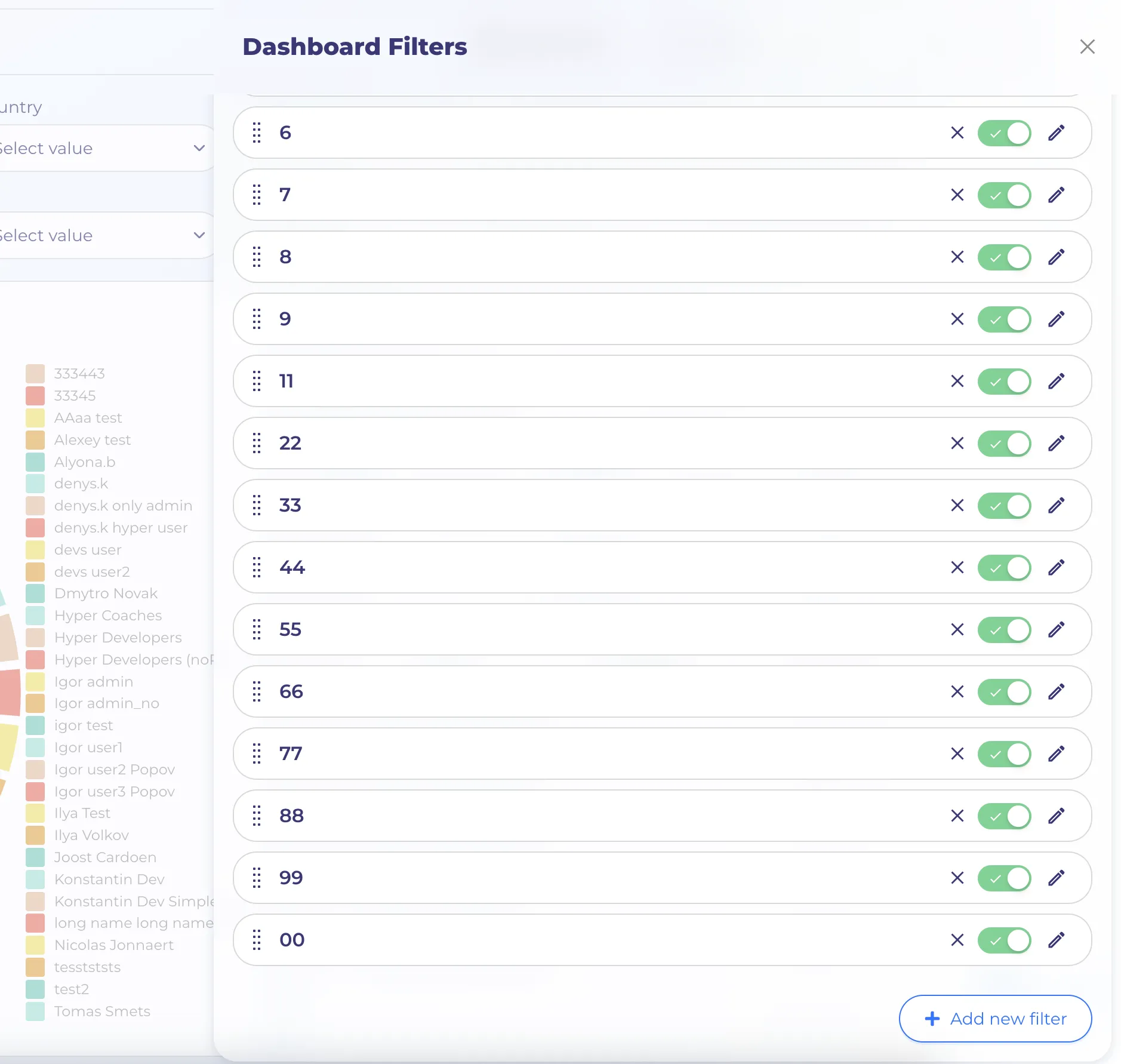Grab the drag handle of filter 8
This screenshot has width=1121, height=1064.
(x=257, y=257)
